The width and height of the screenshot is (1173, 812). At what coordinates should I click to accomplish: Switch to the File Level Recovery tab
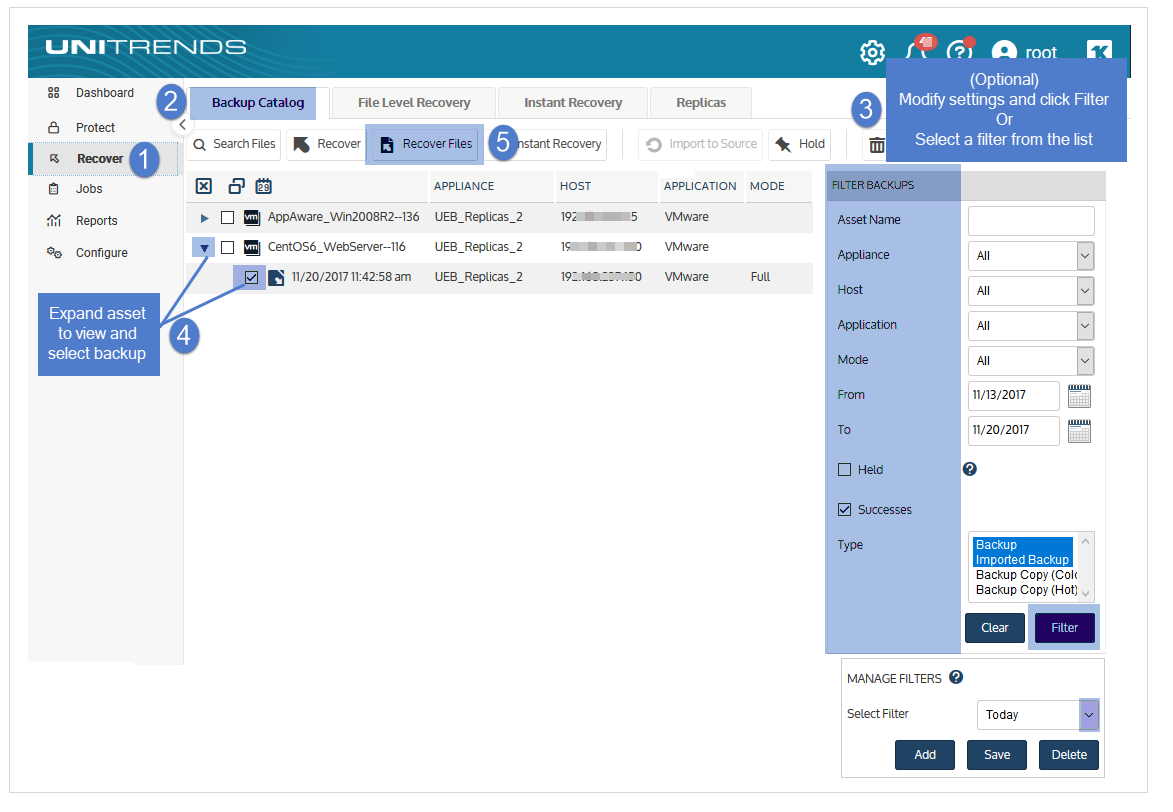click(x=414, y=103)
